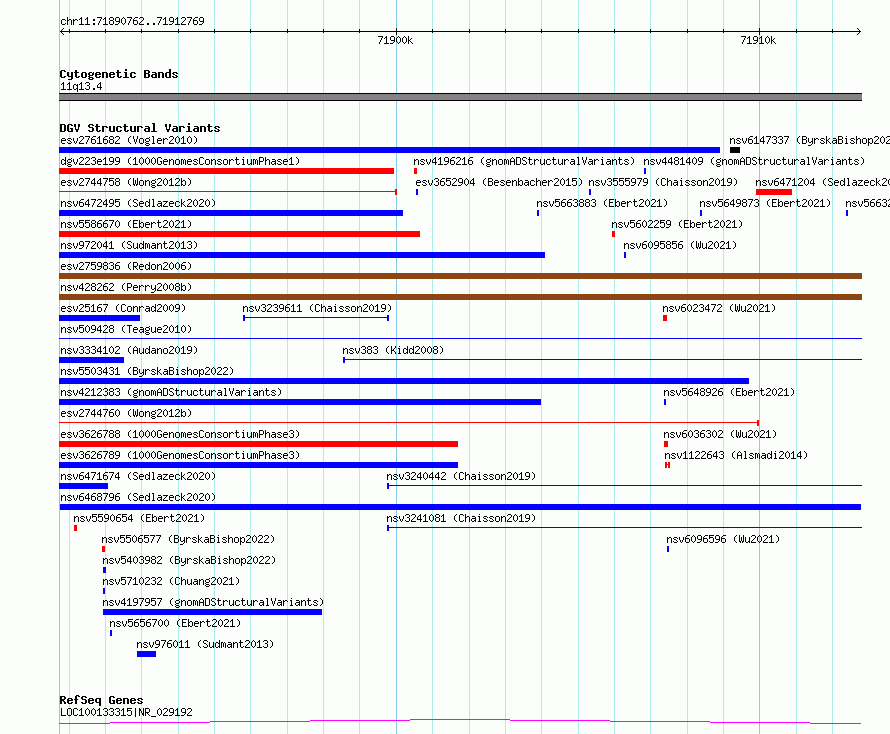Select the dgv223e199 1000GenomesConsortiumPhase1 variant
Viewport: 890px width, 734px height.
[x=180, y=161]
